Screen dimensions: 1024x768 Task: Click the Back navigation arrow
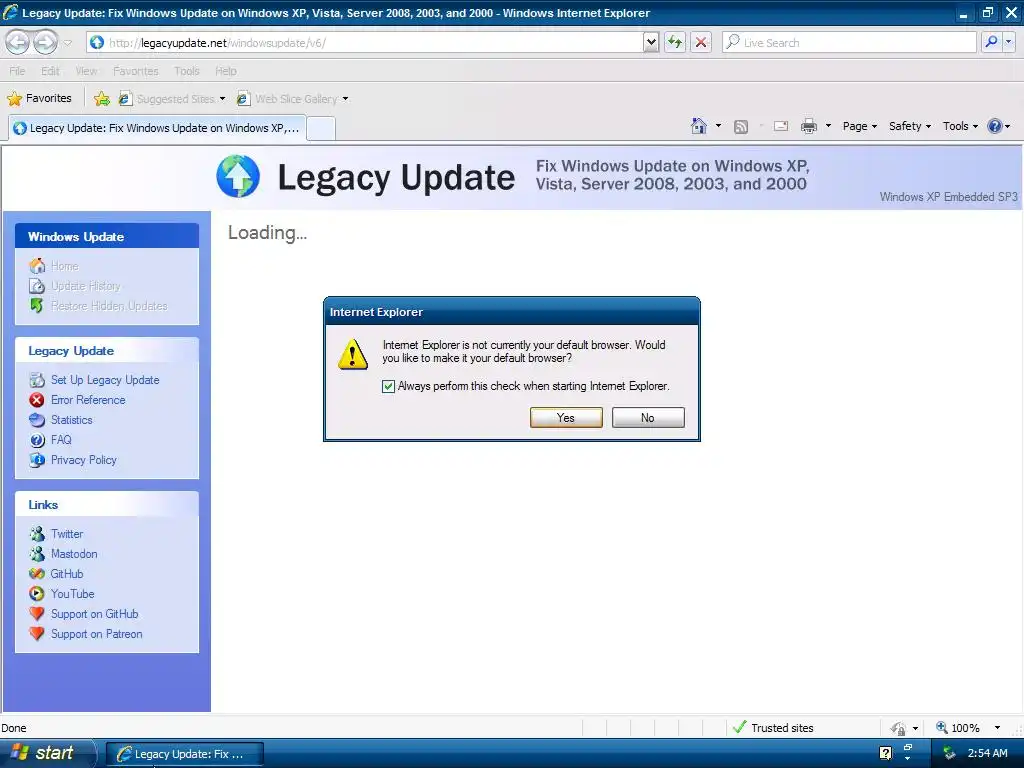click(x=18, y=42)
